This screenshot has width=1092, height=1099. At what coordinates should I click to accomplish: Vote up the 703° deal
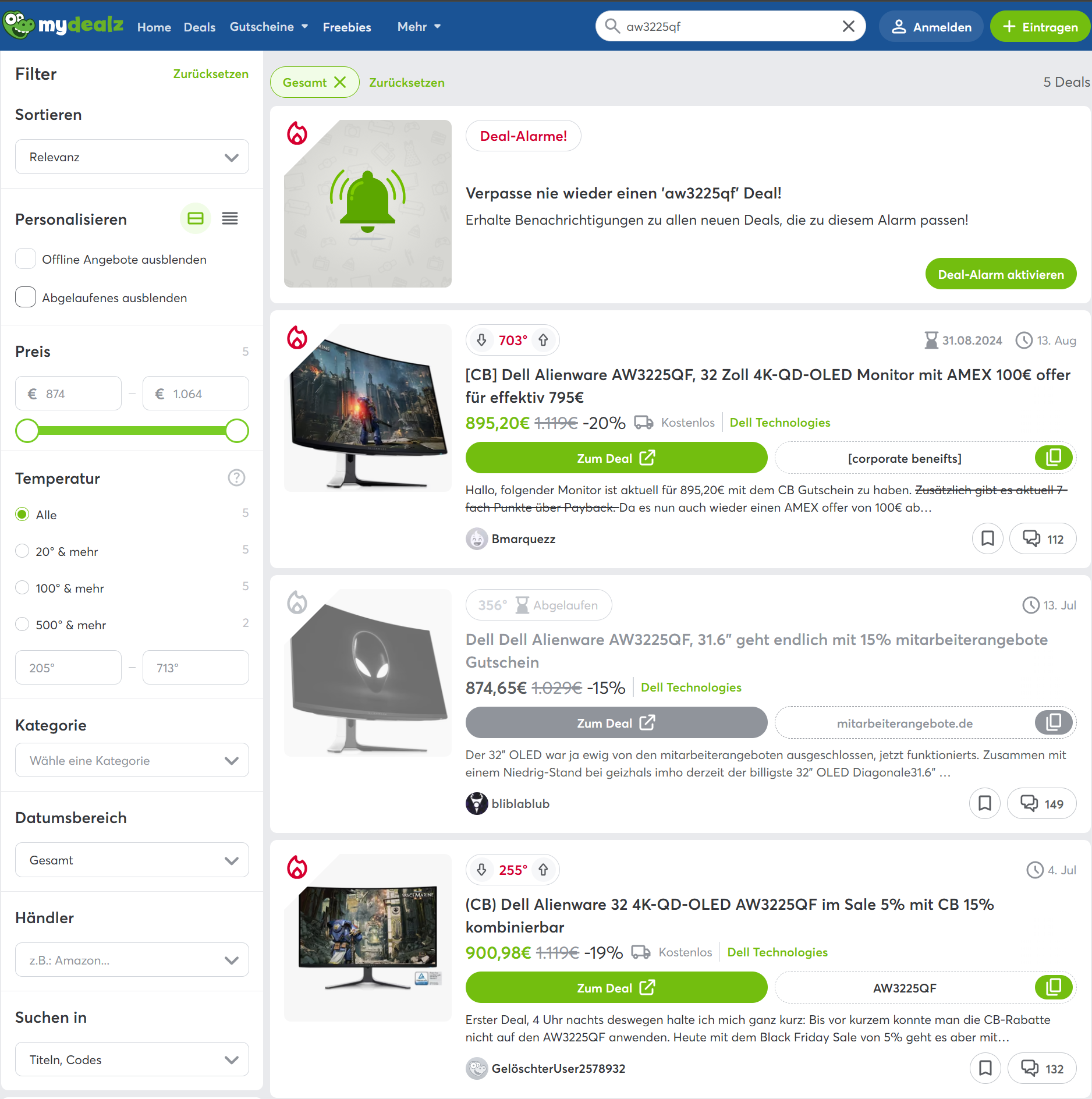click(543, 340)
